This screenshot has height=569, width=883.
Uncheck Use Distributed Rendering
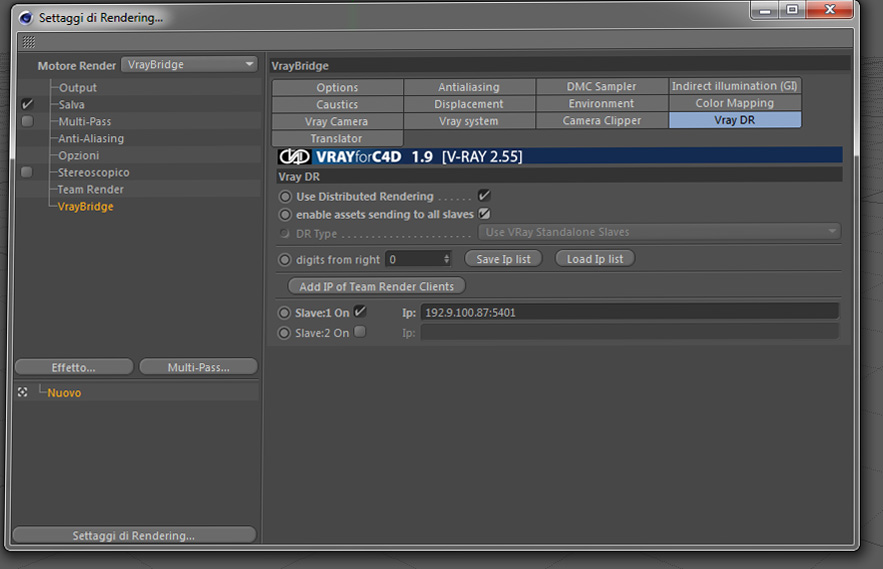click(484, 195)
